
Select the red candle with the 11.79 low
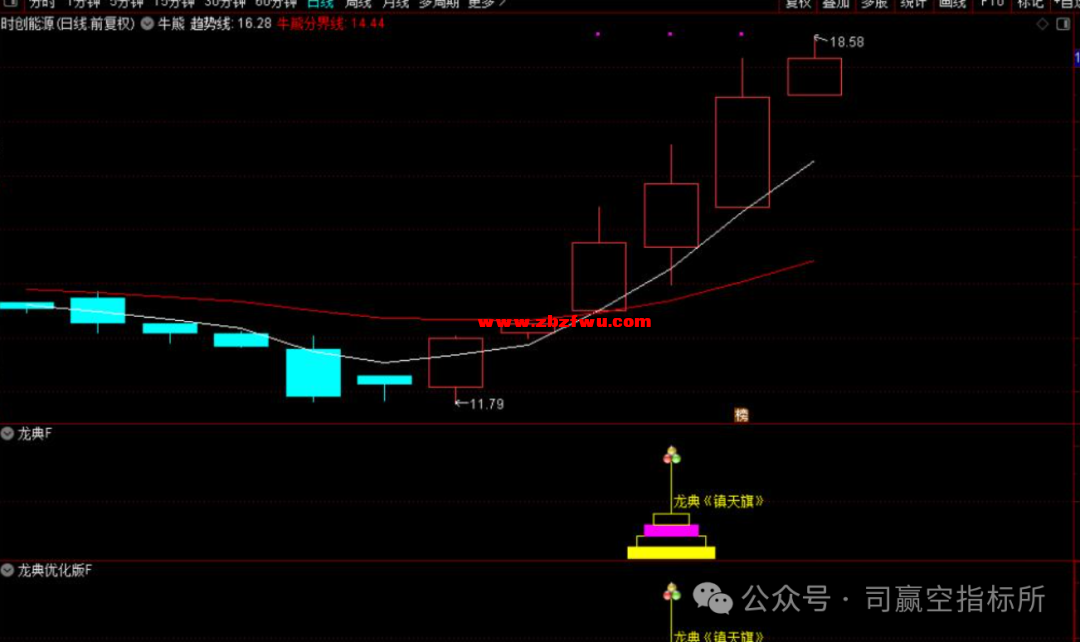455,362
